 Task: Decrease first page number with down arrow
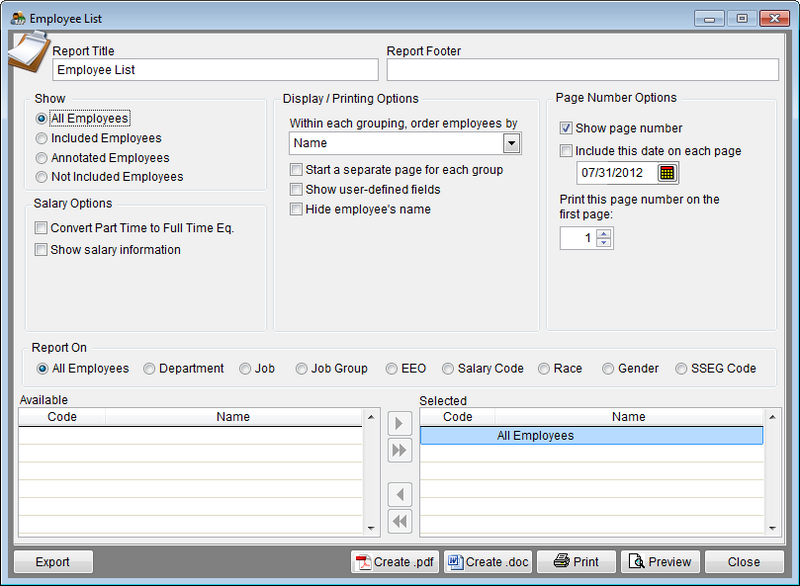[604, 242]
